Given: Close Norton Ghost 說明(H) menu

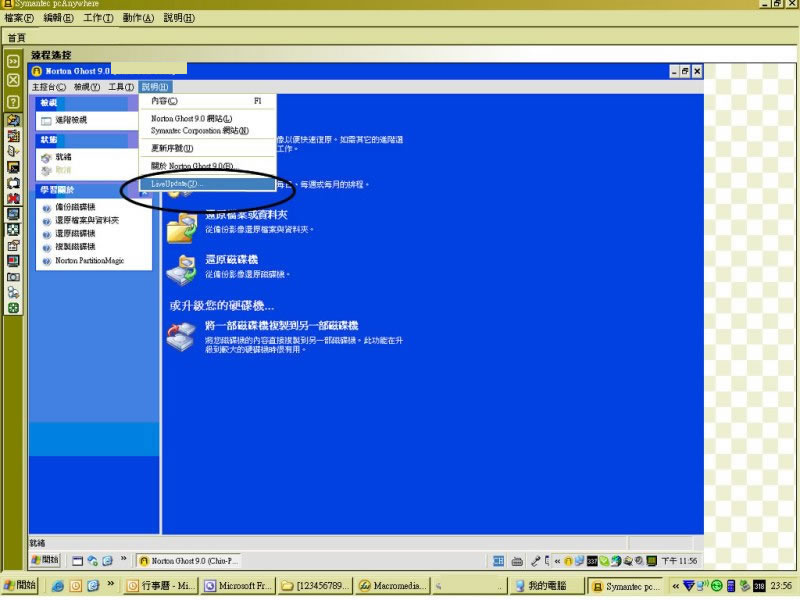Looking at the screenshot, I should [x=155, y=87].
